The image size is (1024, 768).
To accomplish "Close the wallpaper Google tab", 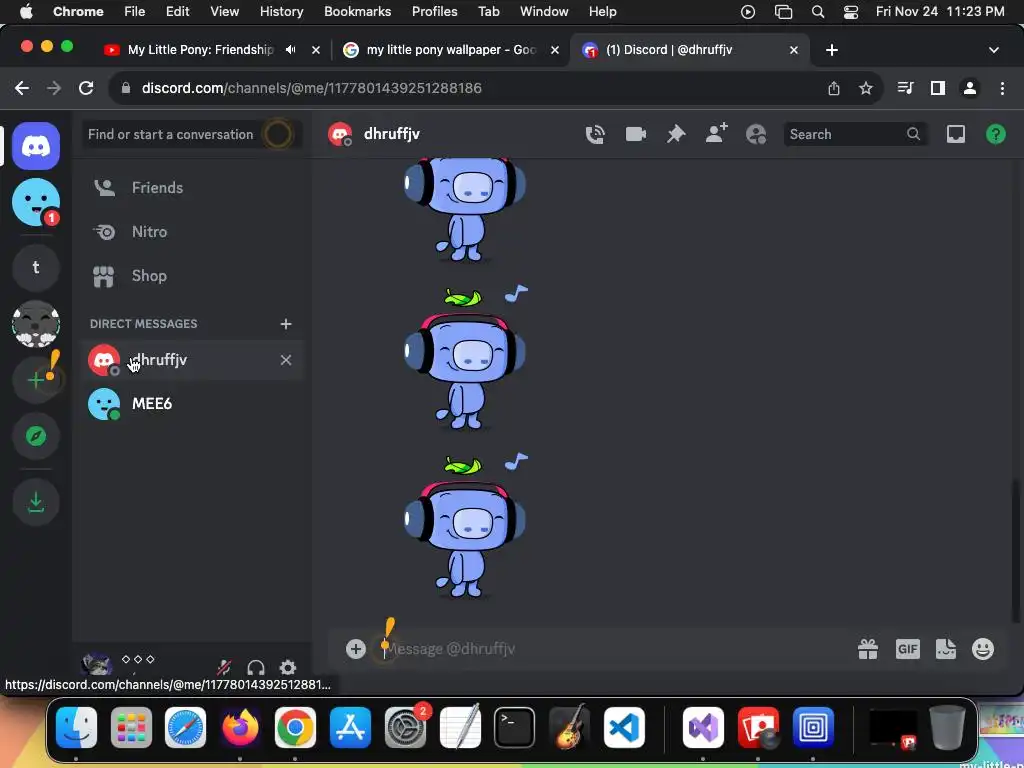I will pos(554,50).
